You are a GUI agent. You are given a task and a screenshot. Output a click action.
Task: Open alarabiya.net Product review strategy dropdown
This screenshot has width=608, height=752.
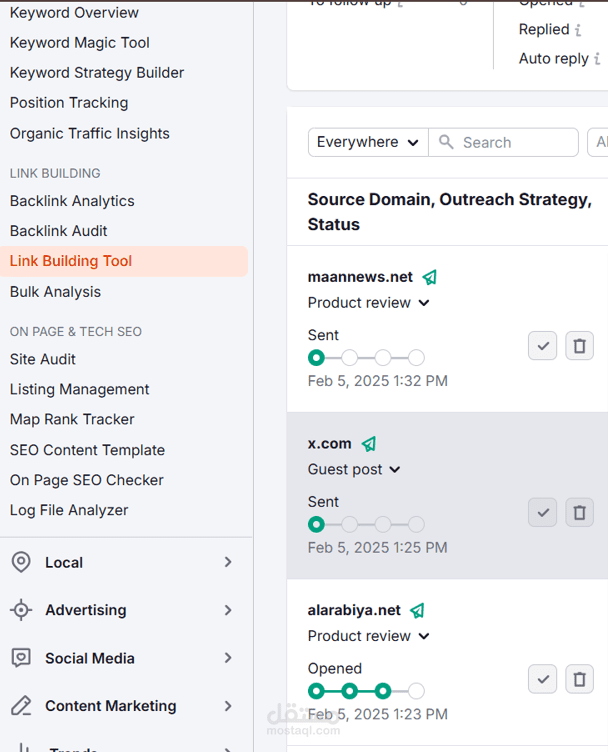point(369,636)
